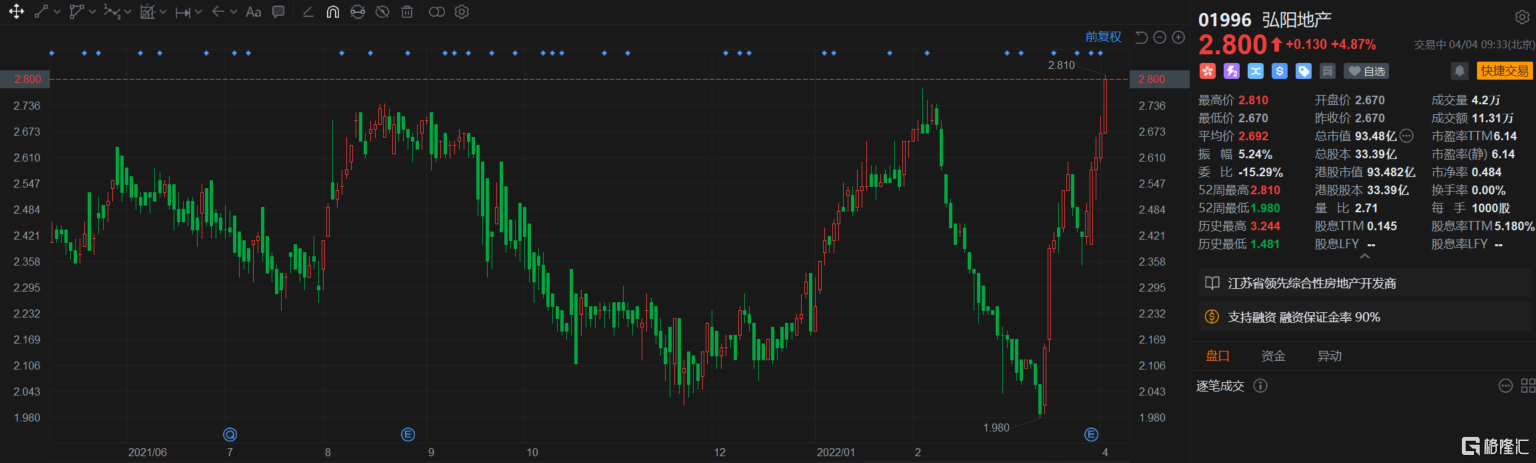
Task: Switch to the 盘口 tab
Action: pos(1217,356)
